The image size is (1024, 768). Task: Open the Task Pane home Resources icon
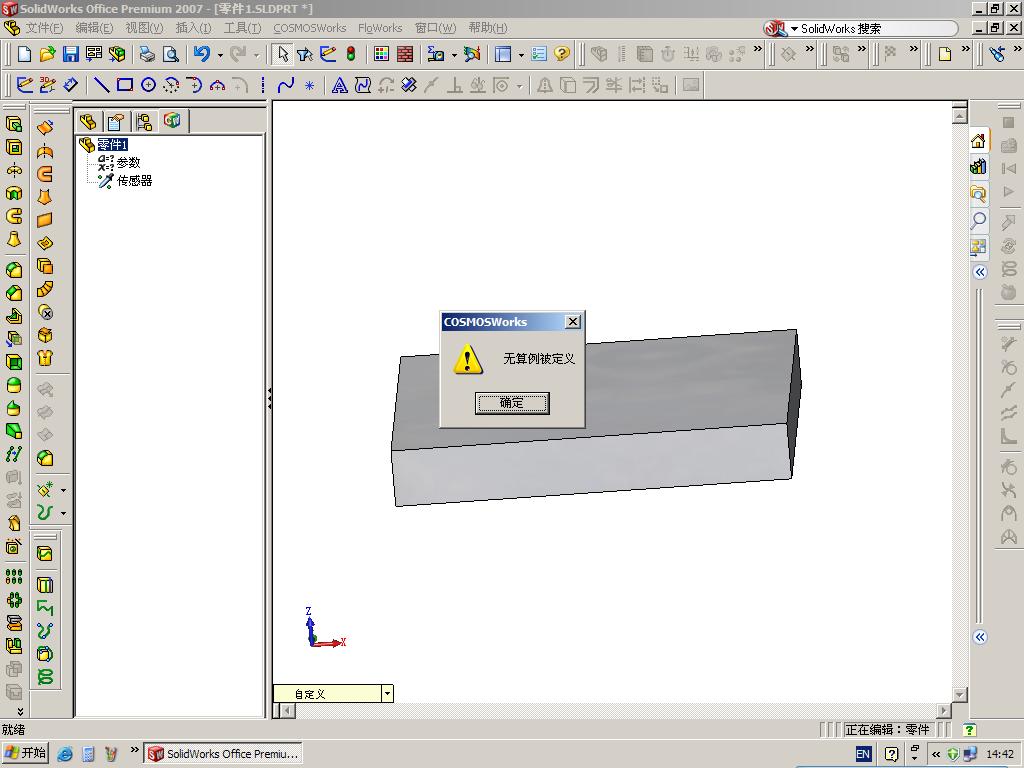click(978, 140)
